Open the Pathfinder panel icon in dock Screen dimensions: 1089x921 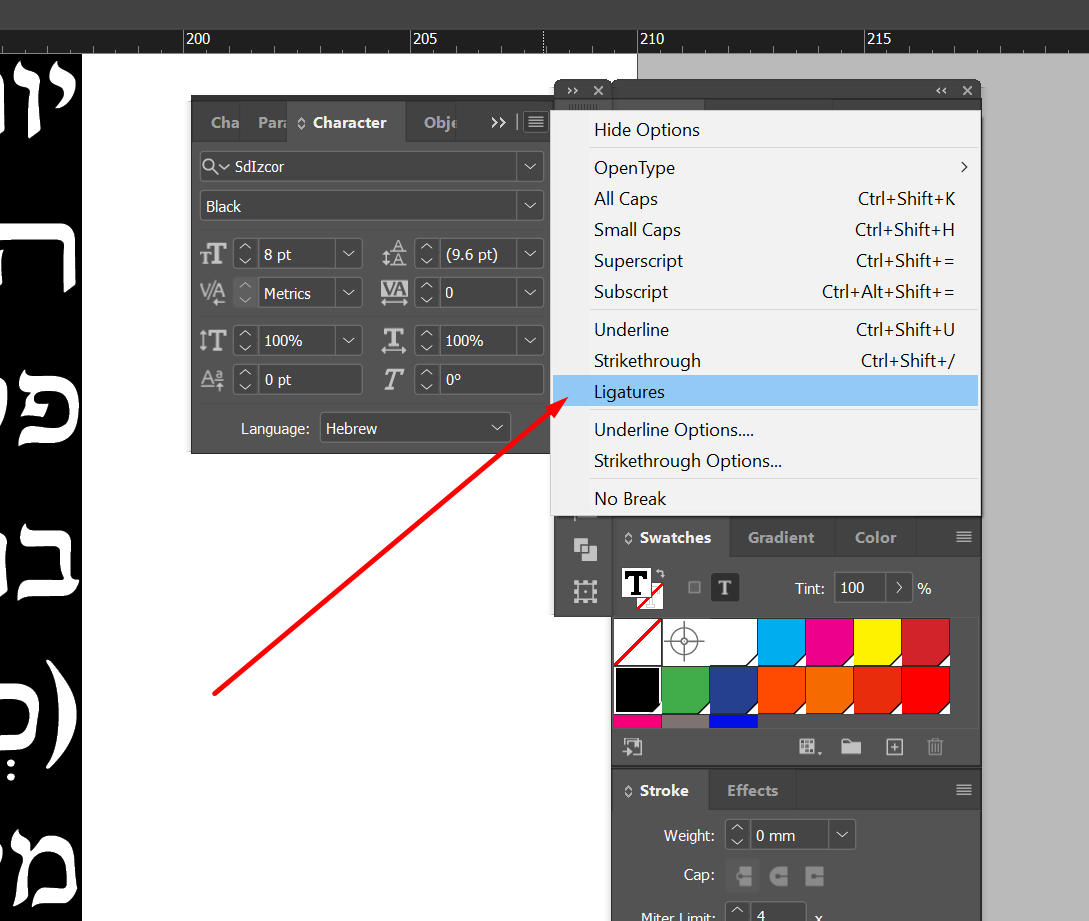coord(585,549)
